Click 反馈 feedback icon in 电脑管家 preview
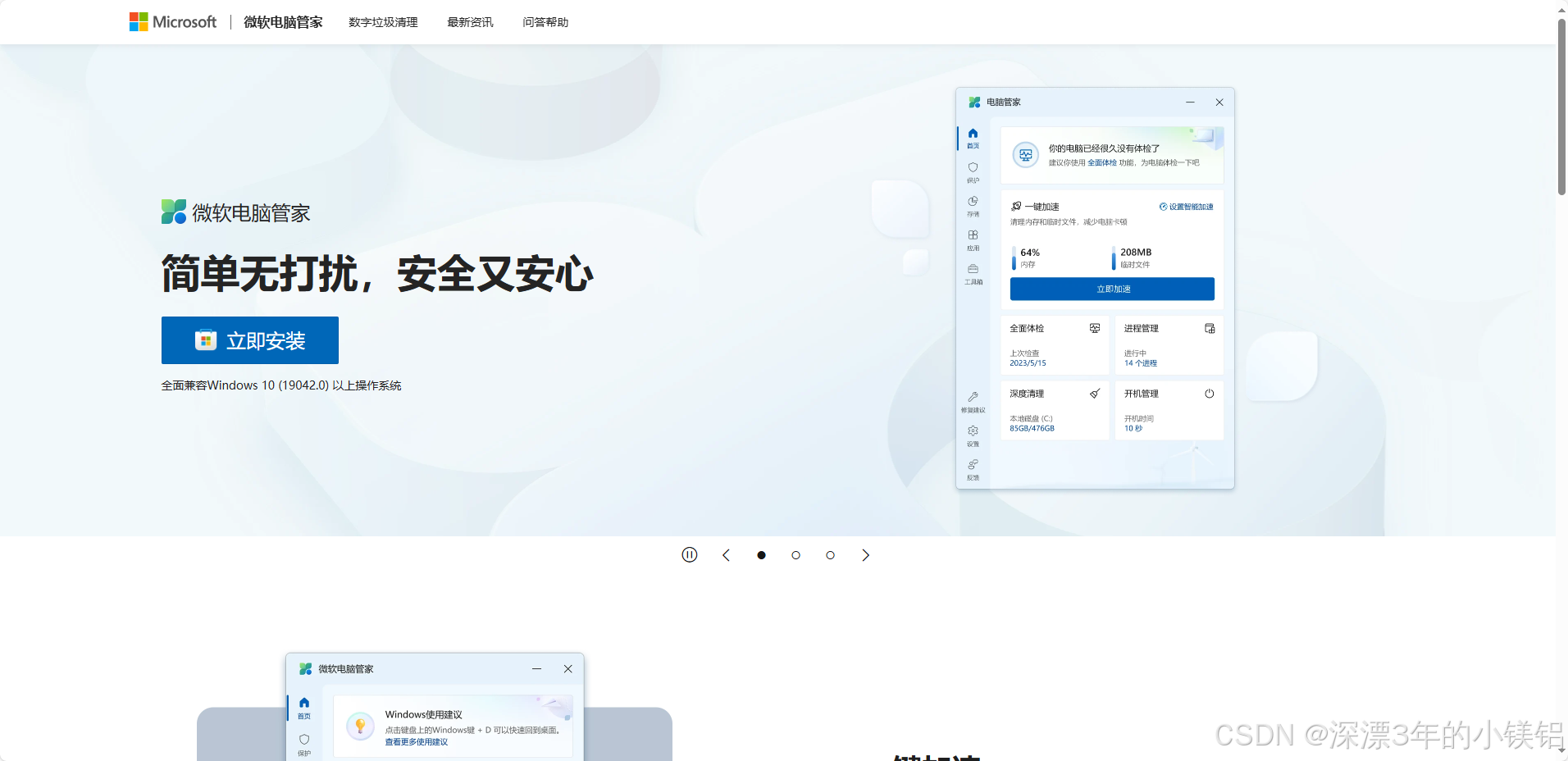Viewport: 1568px width, 761px height. point(973,464)
